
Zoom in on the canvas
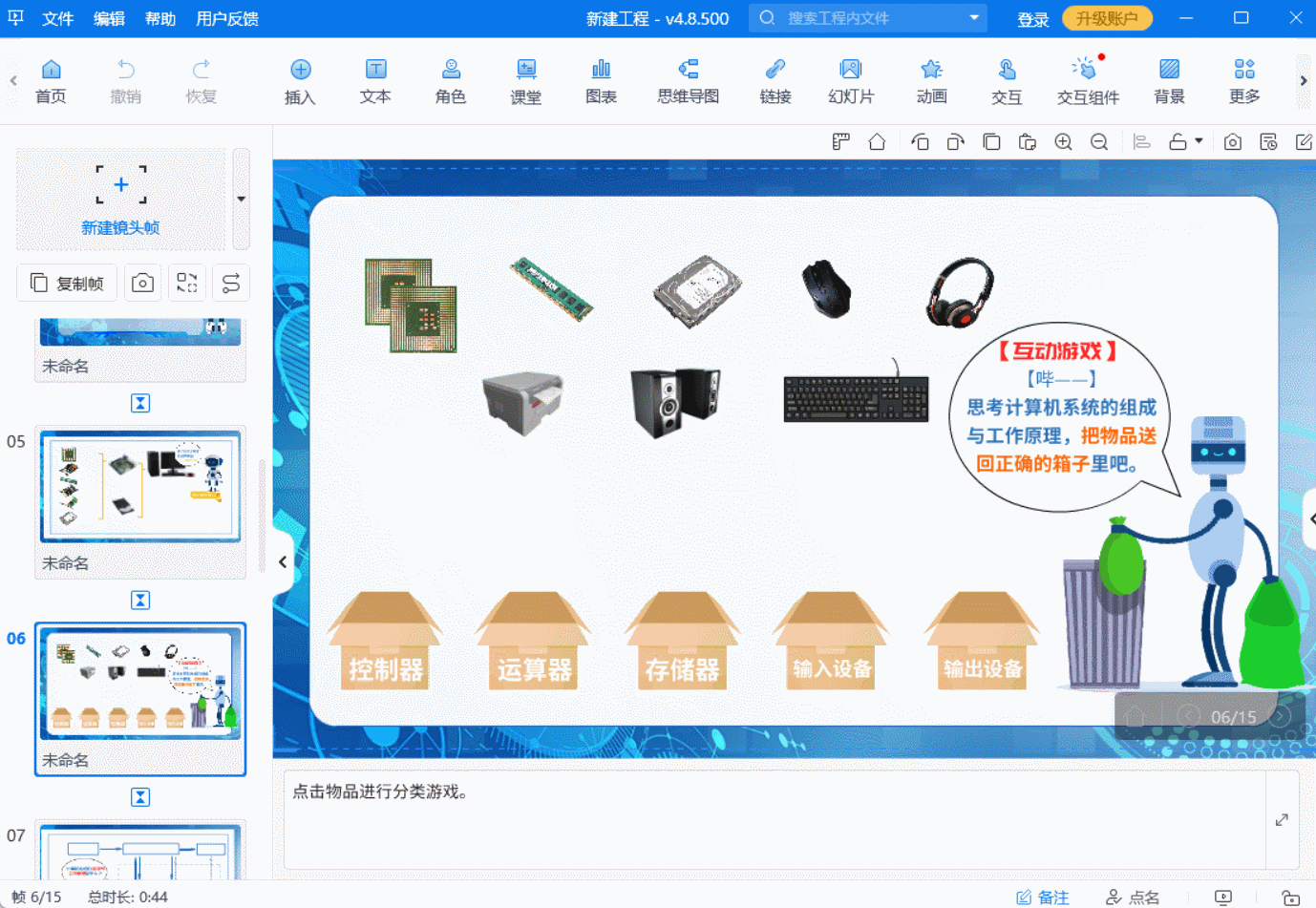click(1063, 142)
